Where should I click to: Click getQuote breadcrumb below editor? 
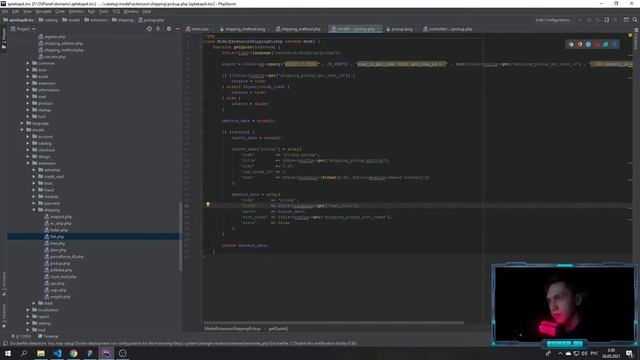click(278, 329)
